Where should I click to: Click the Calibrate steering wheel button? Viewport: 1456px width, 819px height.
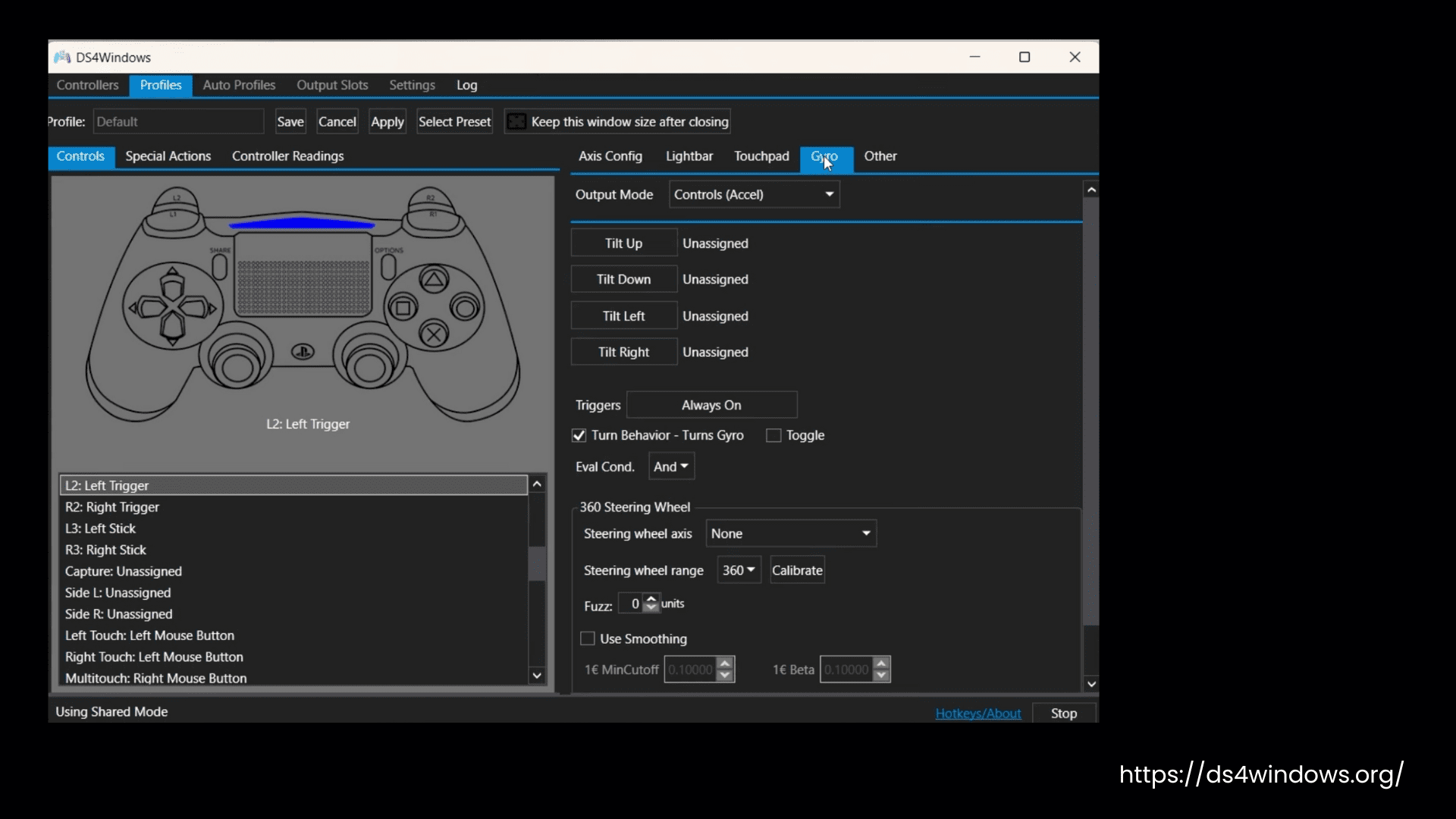[x=797, y=570]
